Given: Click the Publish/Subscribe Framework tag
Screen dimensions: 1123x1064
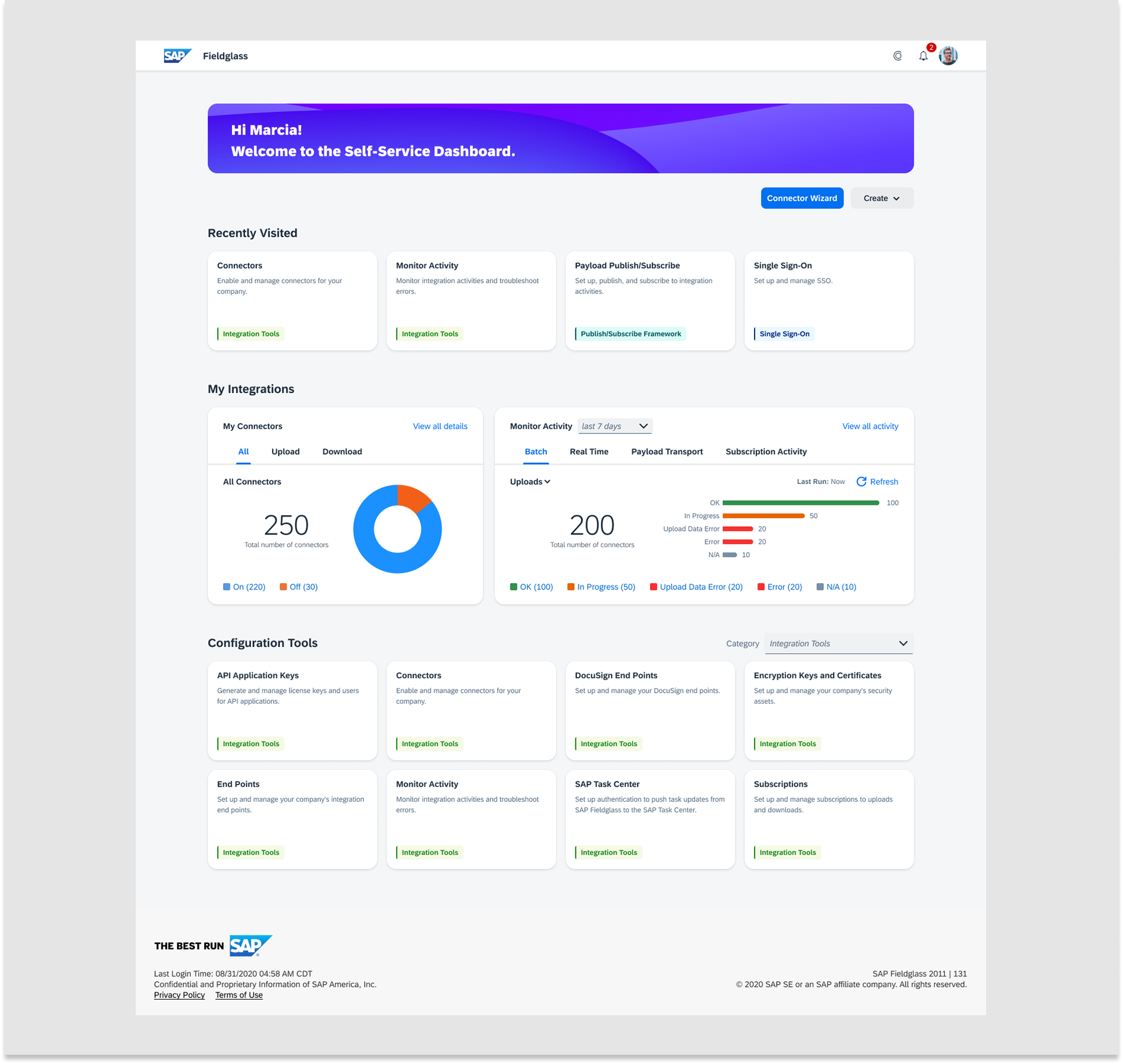Looking at the screenshot, I should tap(631, 334).
